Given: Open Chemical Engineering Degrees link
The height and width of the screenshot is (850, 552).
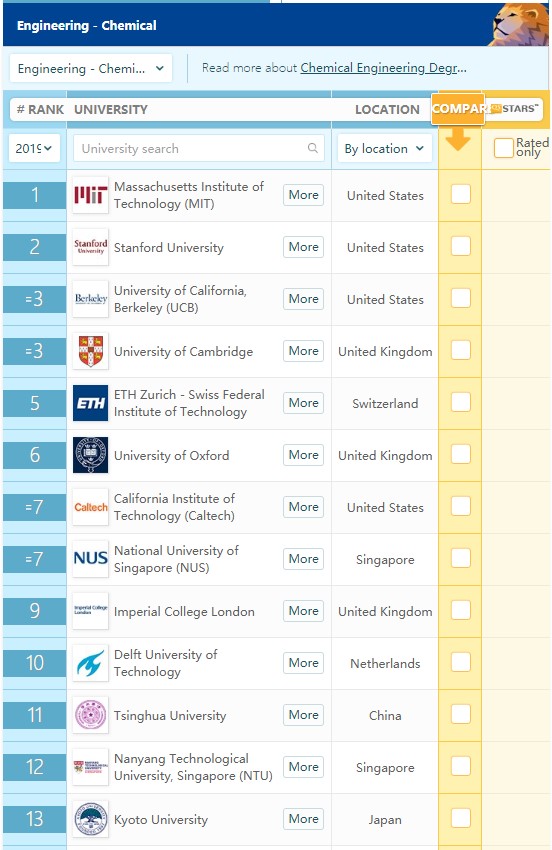Looking at the screenshot, I should point(383,68).
